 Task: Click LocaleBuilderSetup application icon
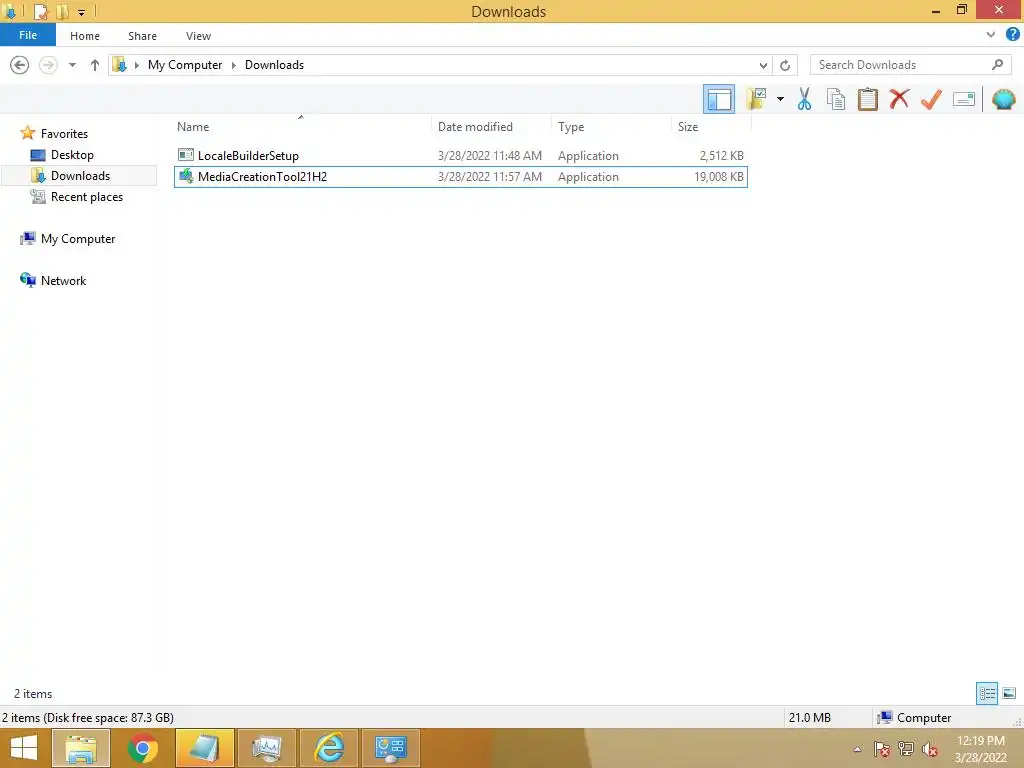pos(186,155)
